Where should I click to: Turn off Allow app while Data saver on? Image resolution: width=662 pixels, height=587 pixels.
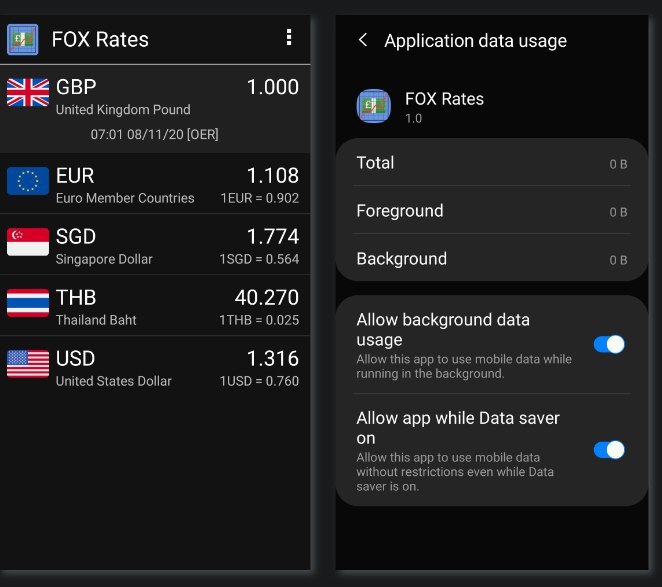pos(609,450)
